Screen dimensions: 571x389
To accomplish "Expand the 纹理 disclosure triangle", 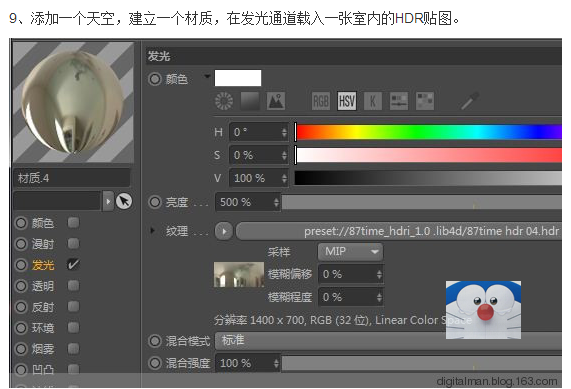I will click(x=153, y=230).
